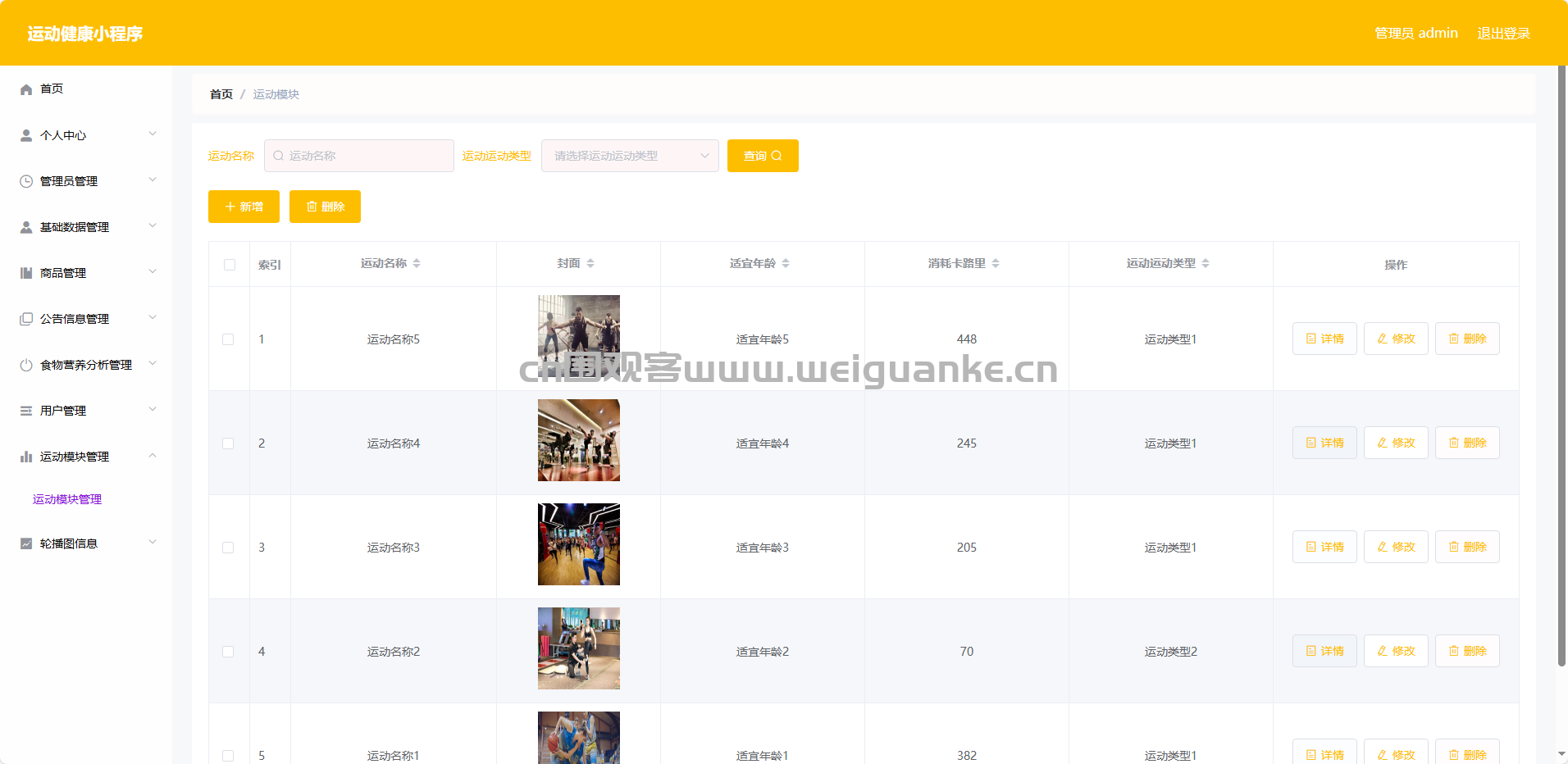
Task: Open the 请选择运动运动类型 dropdown
Action: click(630, 156)
